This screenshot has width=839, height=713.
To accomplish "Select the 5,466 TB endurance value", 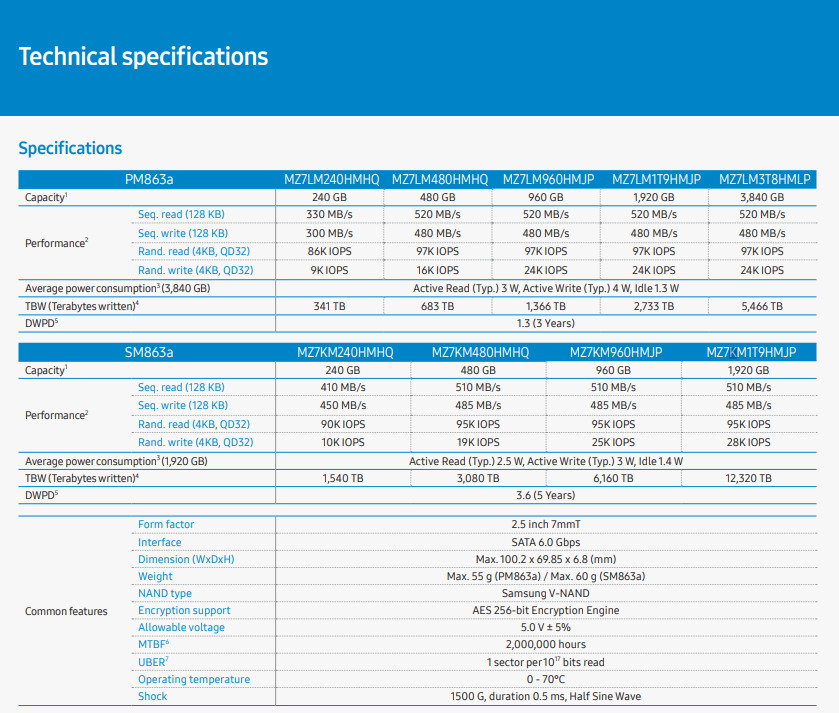I will [762, 306].
